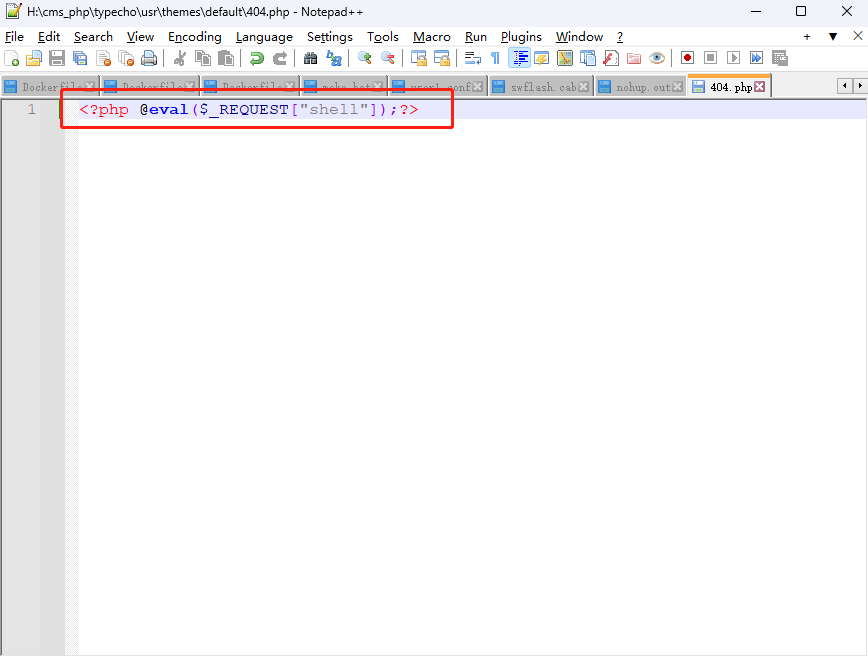Viewport: 868px width, 657px height.
Task: Click the X at the menu bar's right end
Action: pos(857,36)
